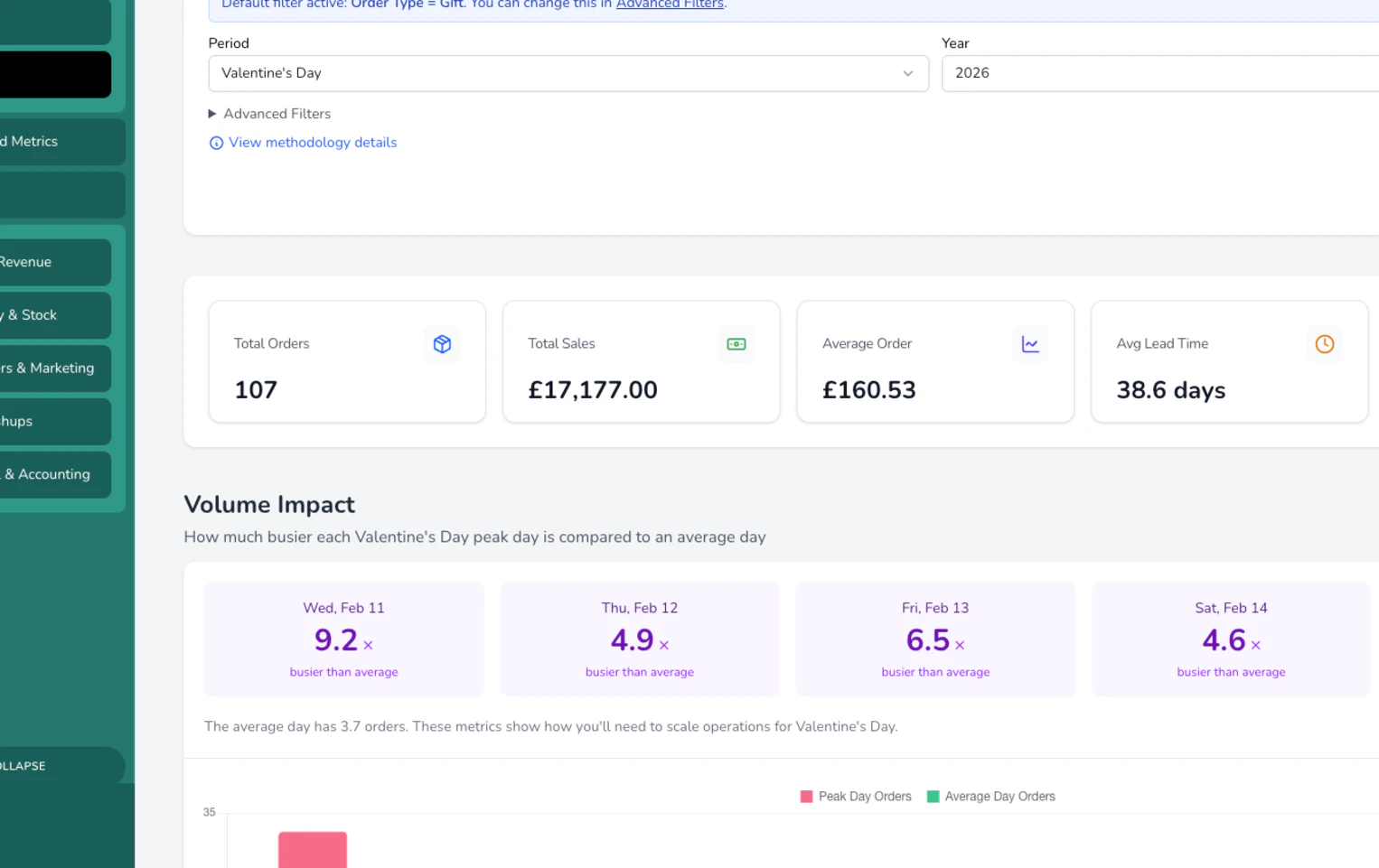Open the Period dropdown showing Valentine's Day
The image size is (1379, 868).
(x=568, y=73)
